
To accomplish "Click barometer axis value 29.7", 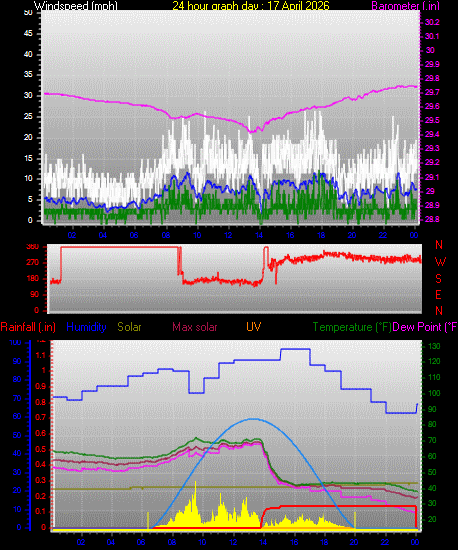I will pyautogui.click(x=432, y=93).
